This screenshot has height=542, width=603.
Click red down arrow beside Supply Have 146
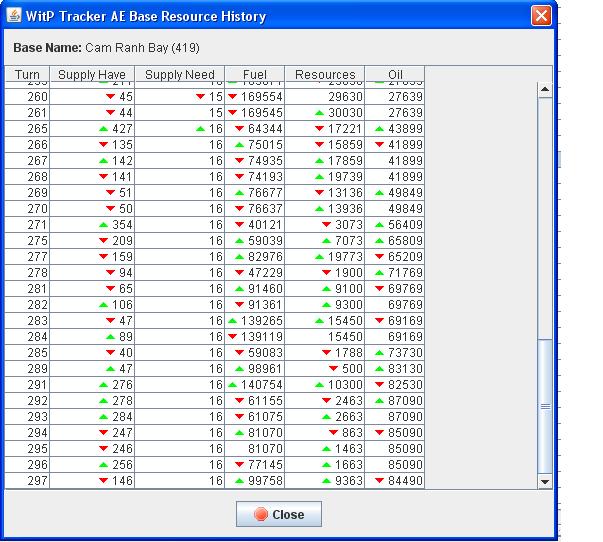(103, 481)
